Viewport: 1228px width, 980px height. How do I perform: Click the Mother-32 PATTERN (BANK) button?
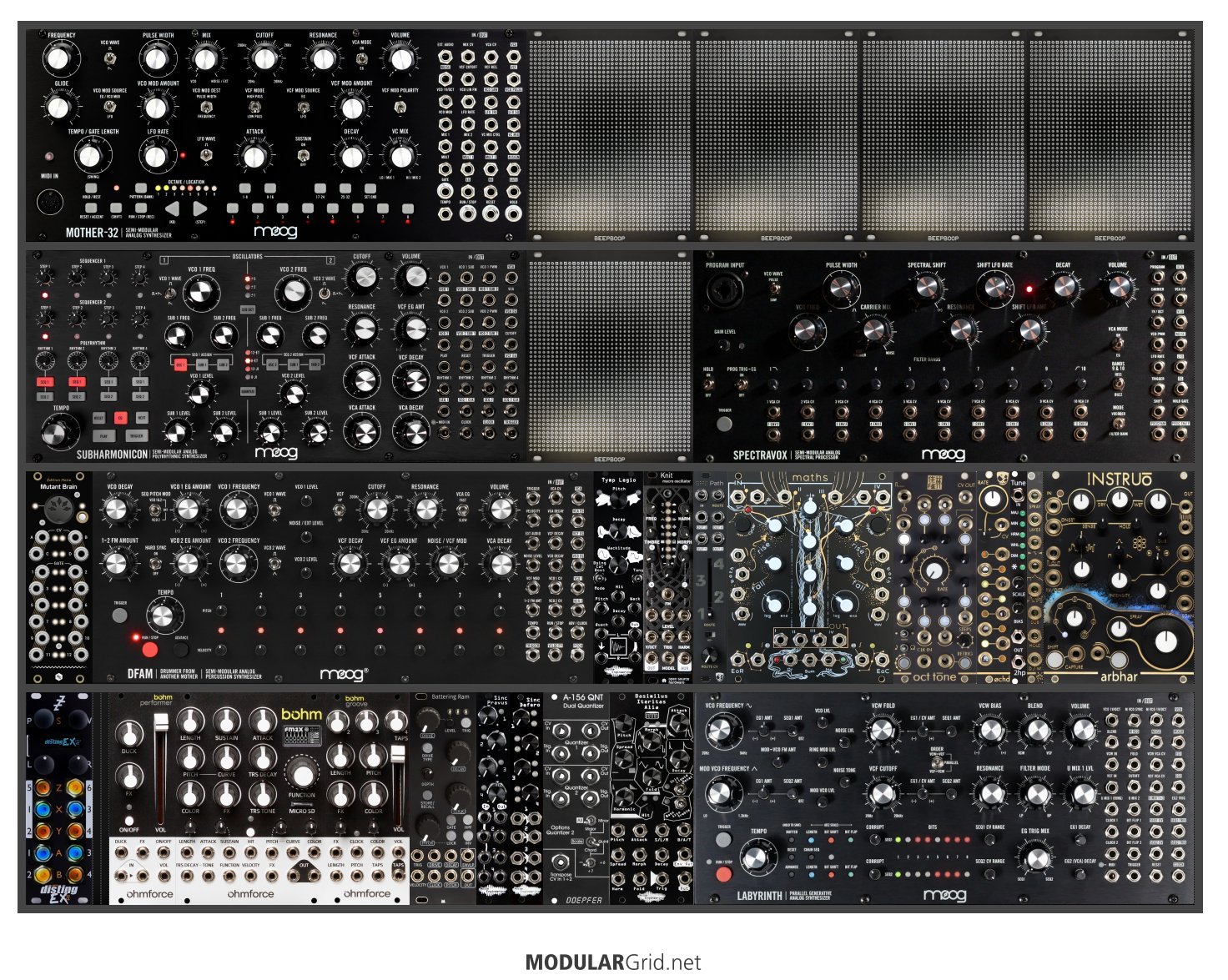click(x=141, y=188)
